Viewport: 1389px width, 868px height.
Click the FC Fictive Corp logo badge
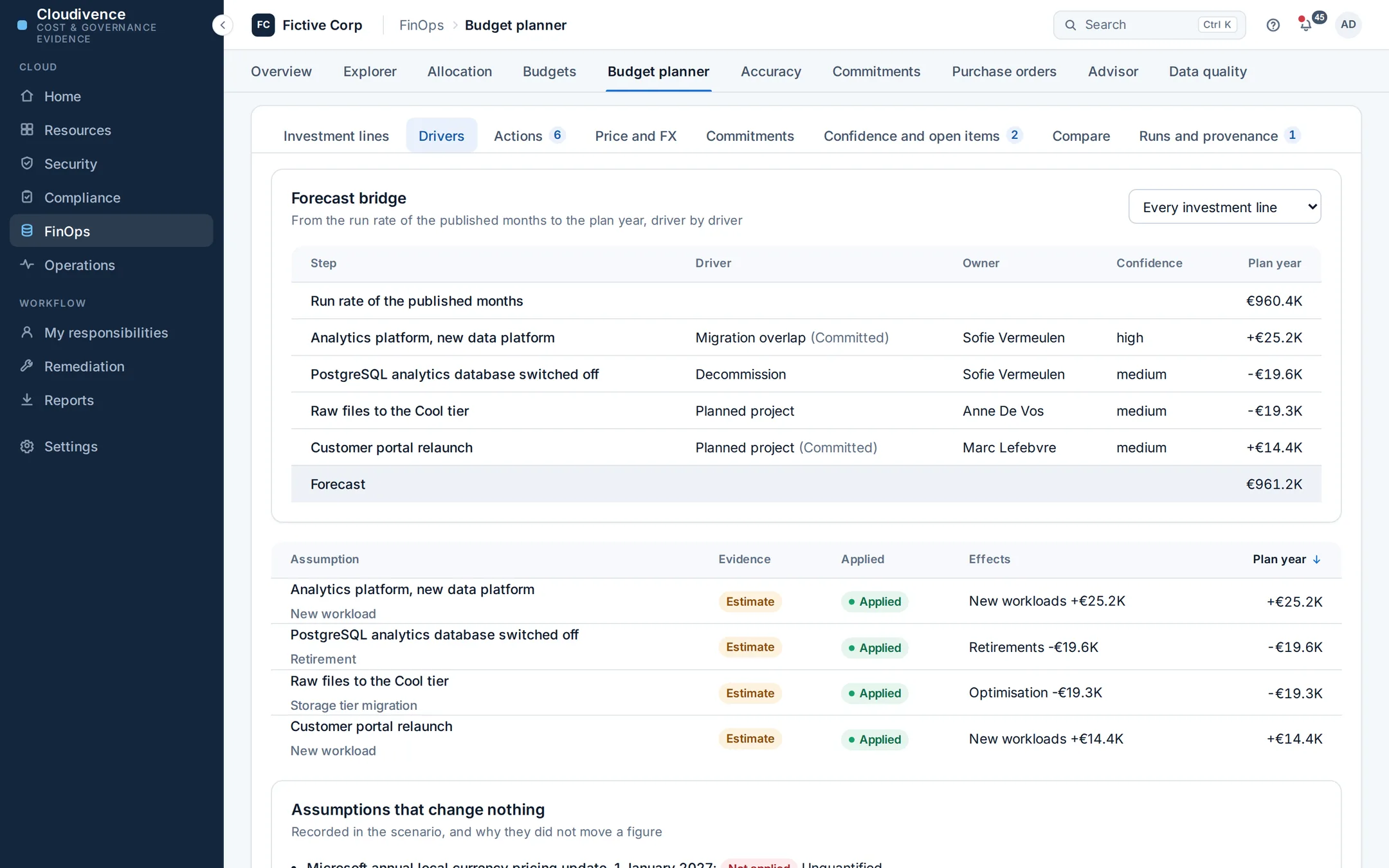(x=263, y=25)
